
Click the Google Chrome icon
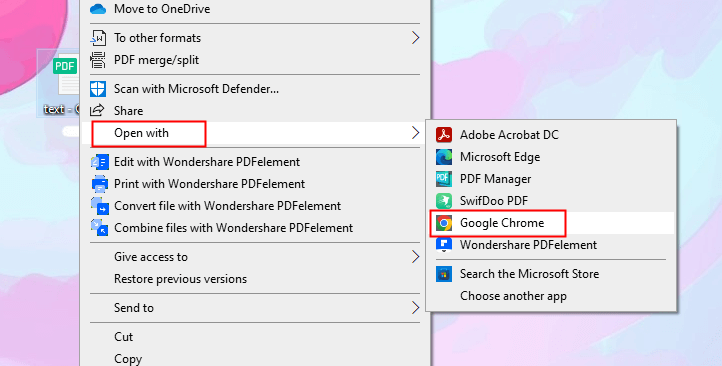pos(444,223)
